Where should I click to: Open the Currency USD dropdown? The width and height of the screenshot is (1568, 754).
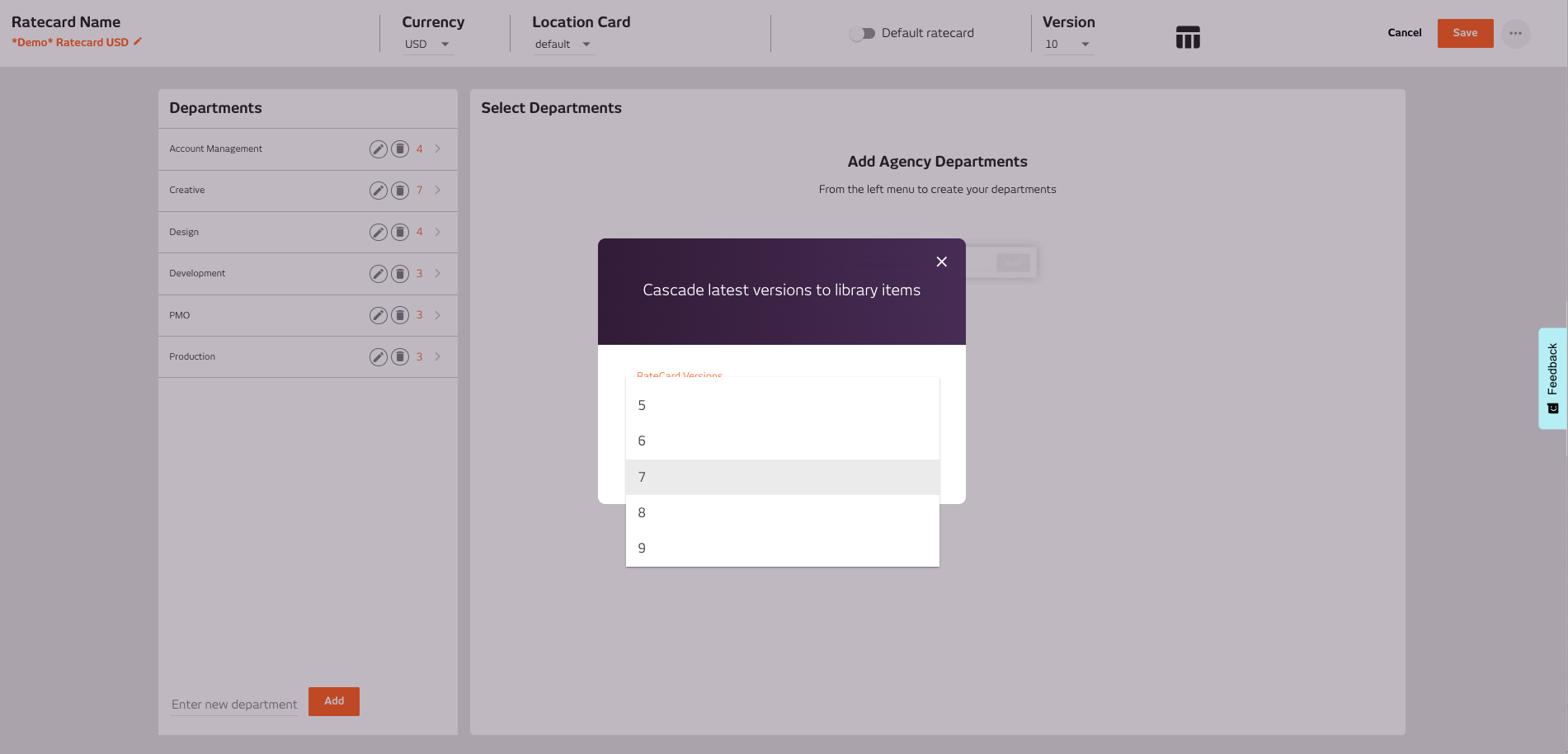[x=427, y=45]
